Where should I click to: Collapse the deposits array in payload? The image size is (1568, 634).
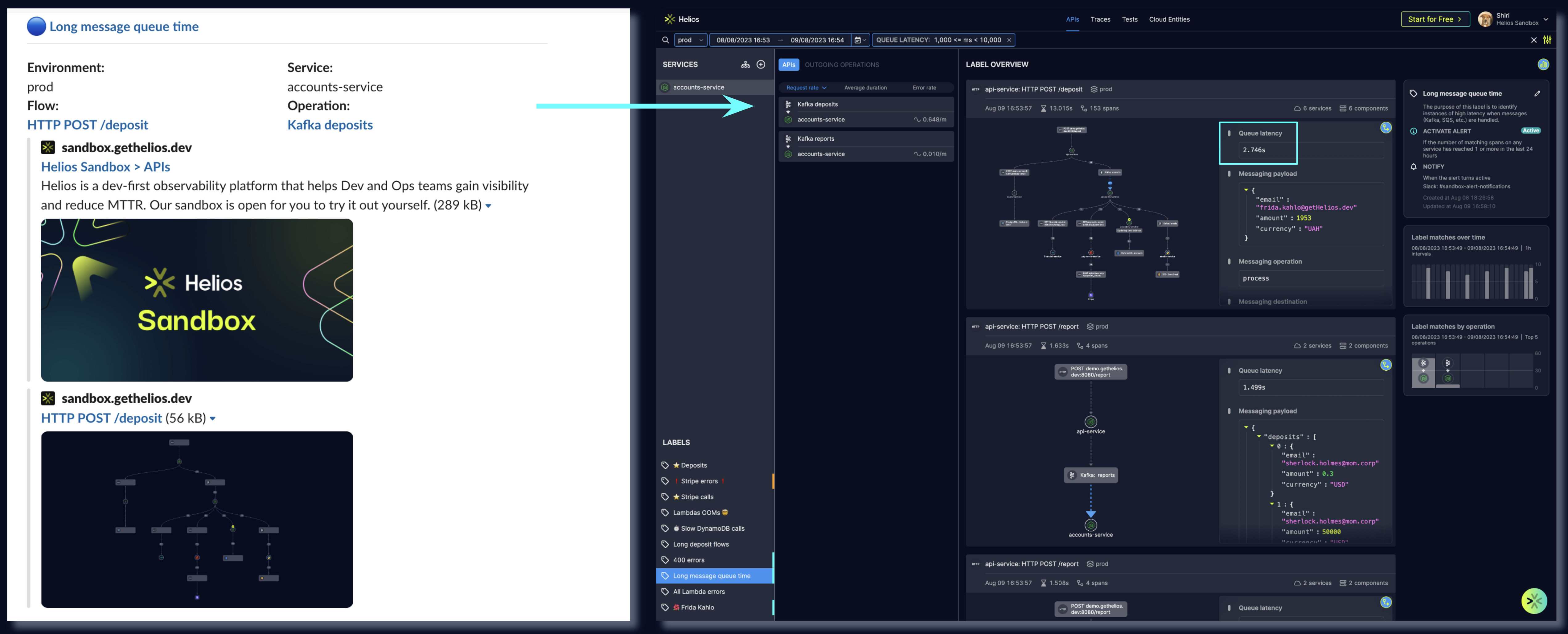click(x=1259, y=436)
